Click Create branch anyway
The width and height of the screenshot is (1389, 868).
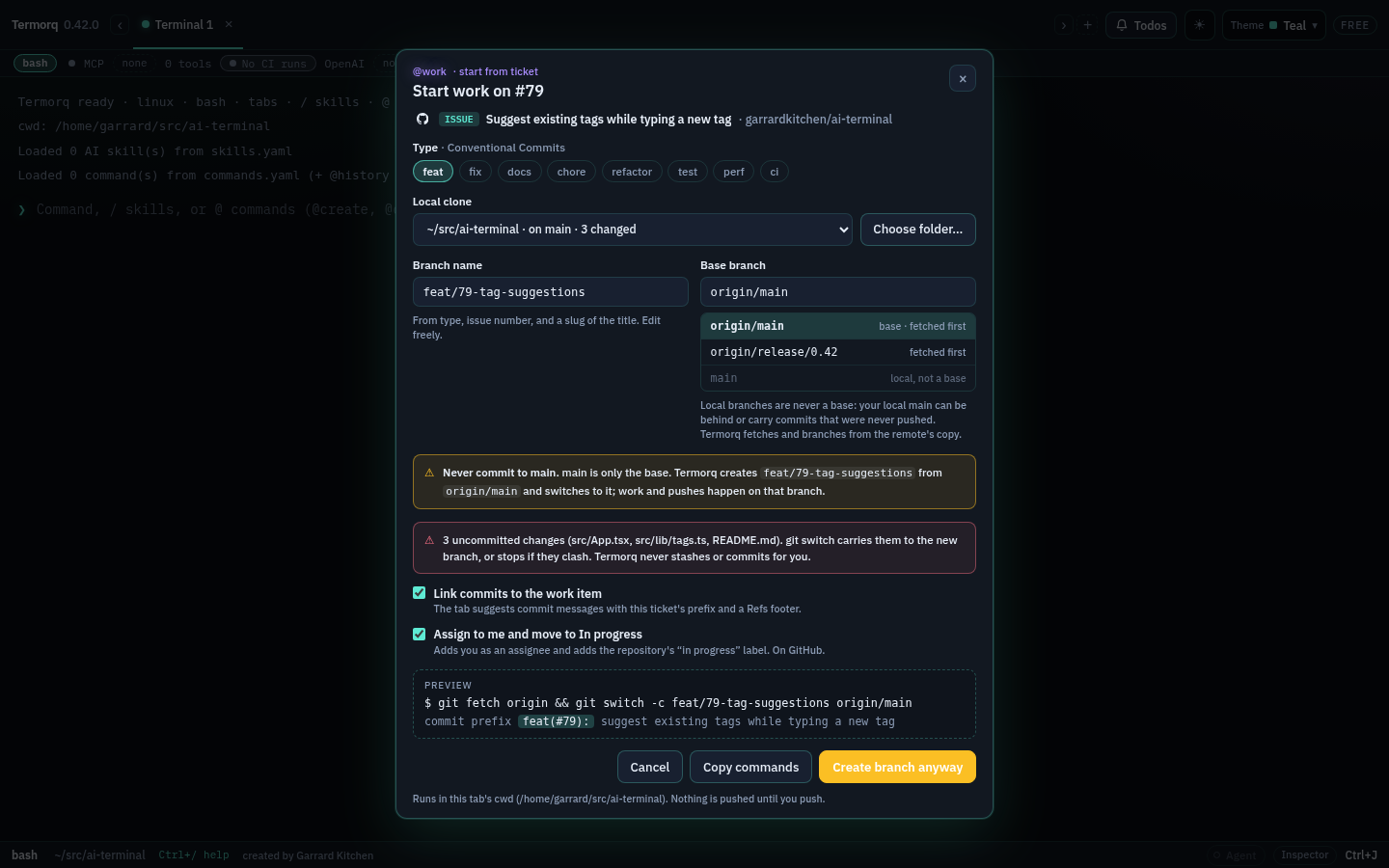pos(898,767)
